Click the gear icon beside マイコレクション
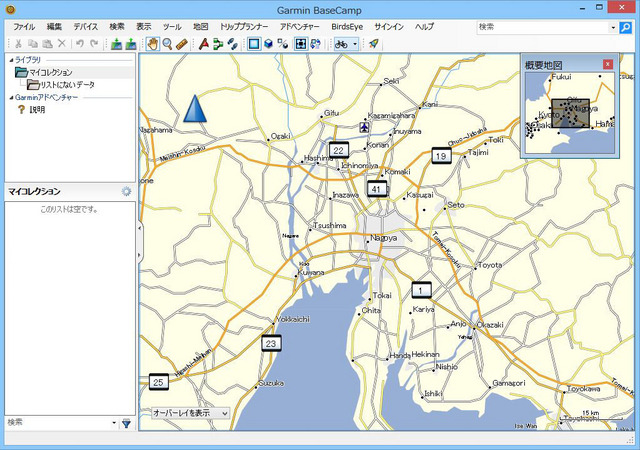Viewport: 640px width, 450px height. pos(127,191)
